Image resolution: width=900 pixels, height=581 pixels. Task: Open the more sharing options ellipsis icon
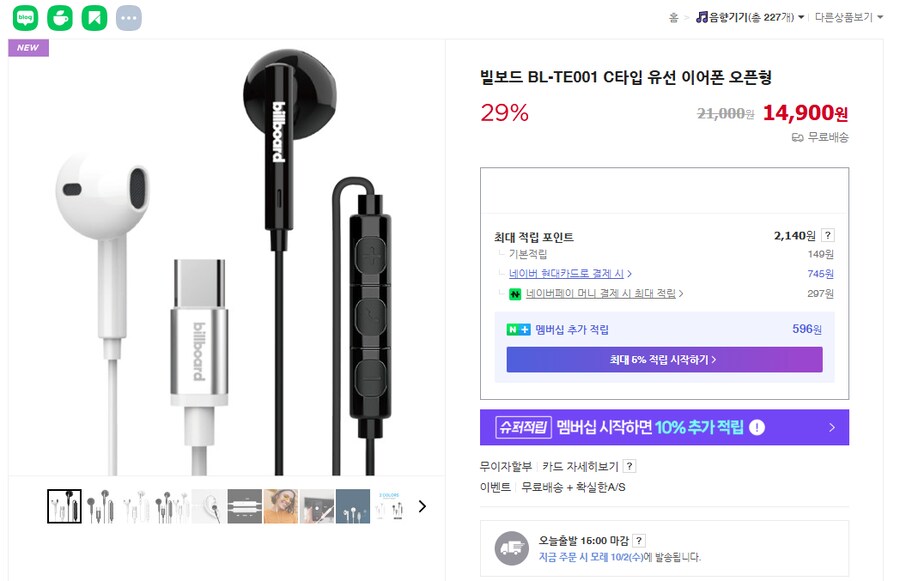129,17
